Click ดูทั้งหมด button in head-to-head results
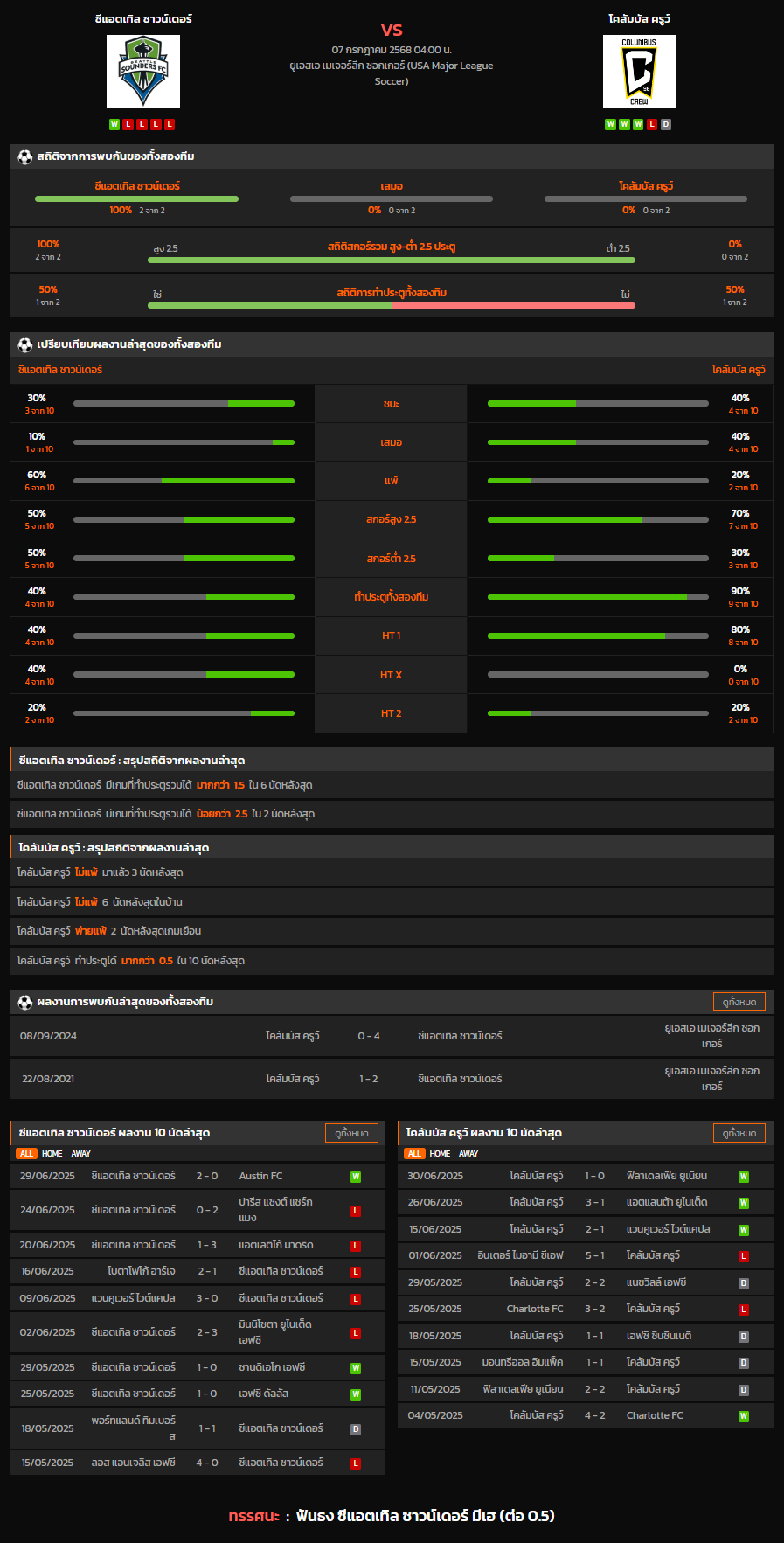Image resolution: width=784 pixels, height=1543 pixels. (x=739, y=1002)
